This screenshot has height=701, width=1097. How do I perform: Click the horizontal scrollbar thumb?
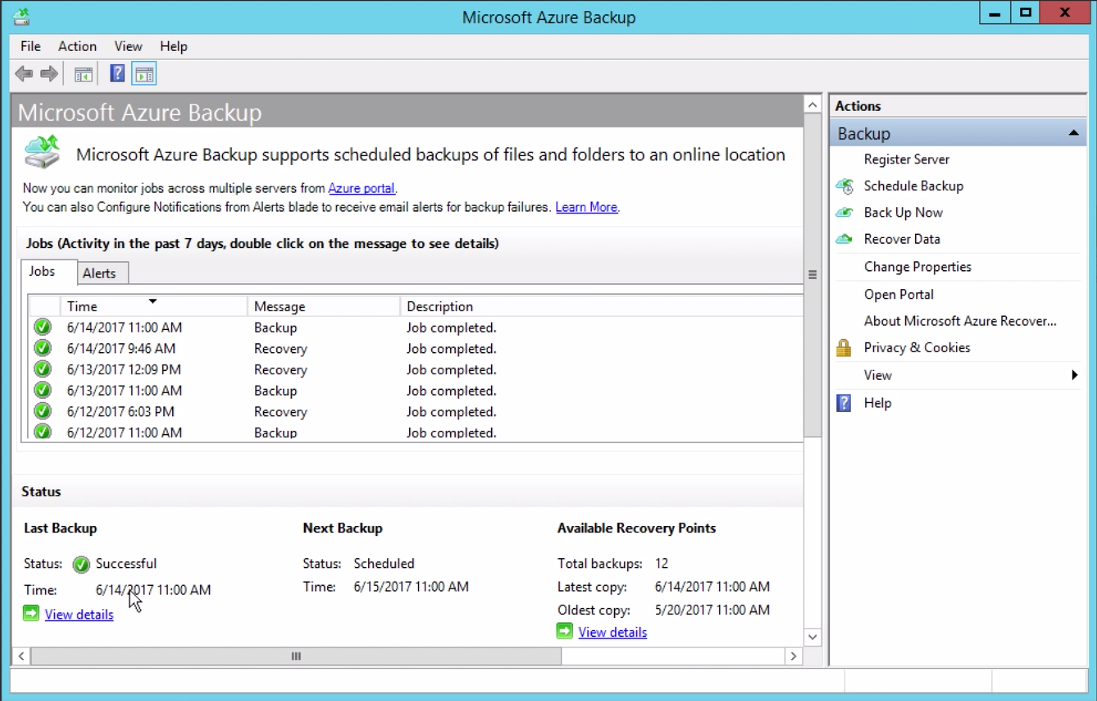(296, 656)
